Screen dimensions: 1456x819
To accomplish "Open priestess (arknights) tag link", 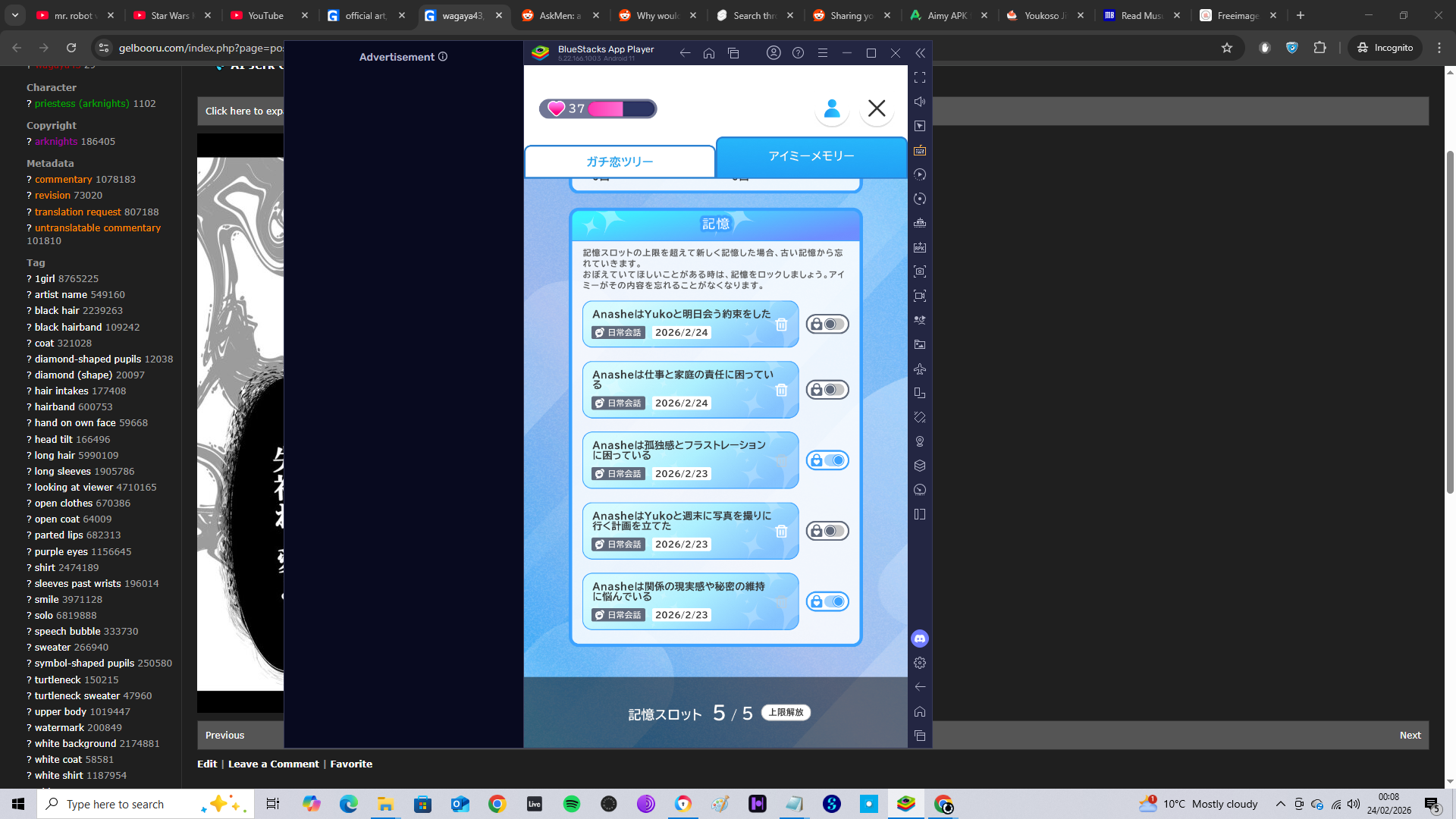I will pos(82,104).
